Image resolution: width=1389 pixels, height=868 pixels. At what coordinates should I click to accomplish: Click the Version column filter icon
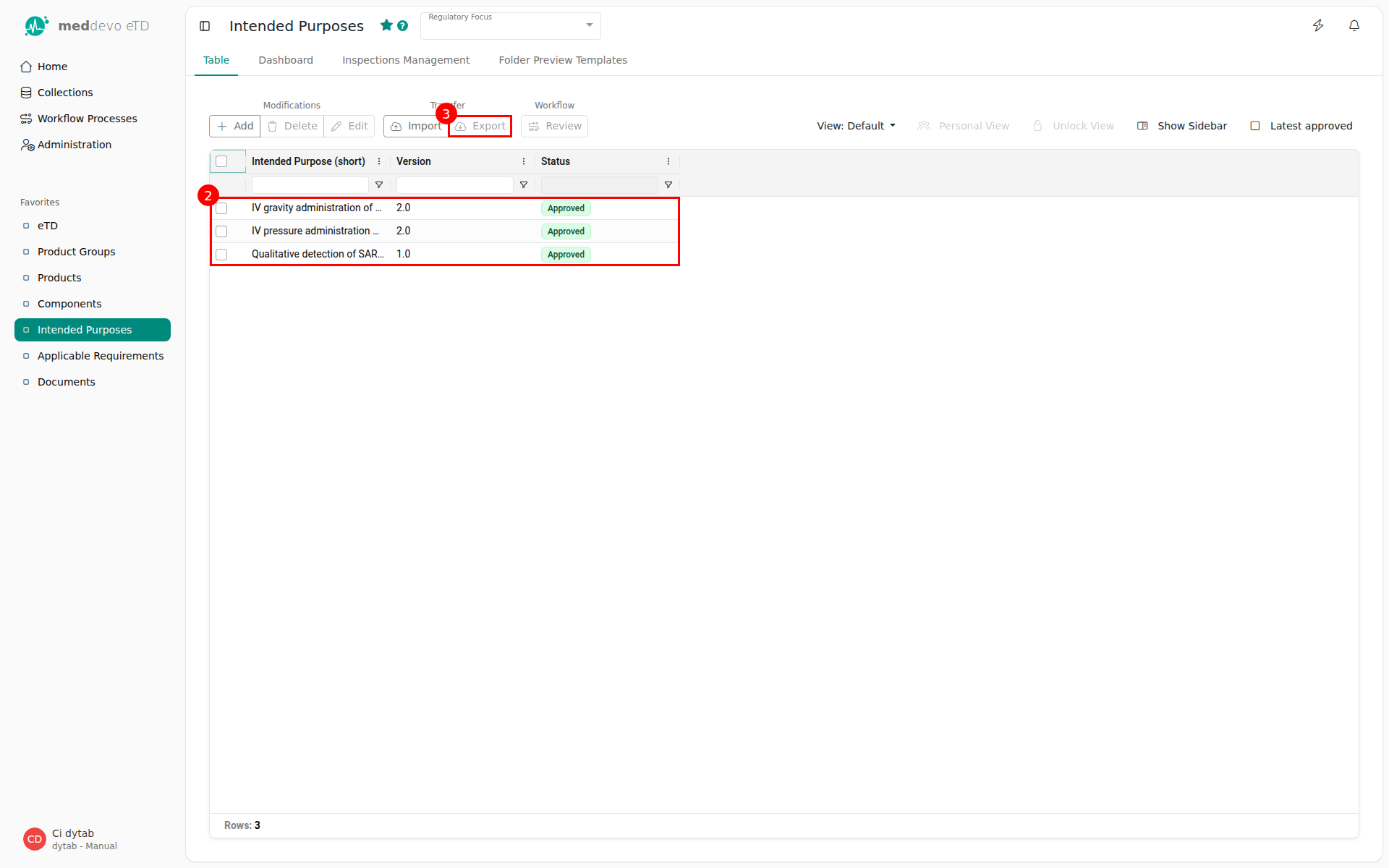point(524,185)
